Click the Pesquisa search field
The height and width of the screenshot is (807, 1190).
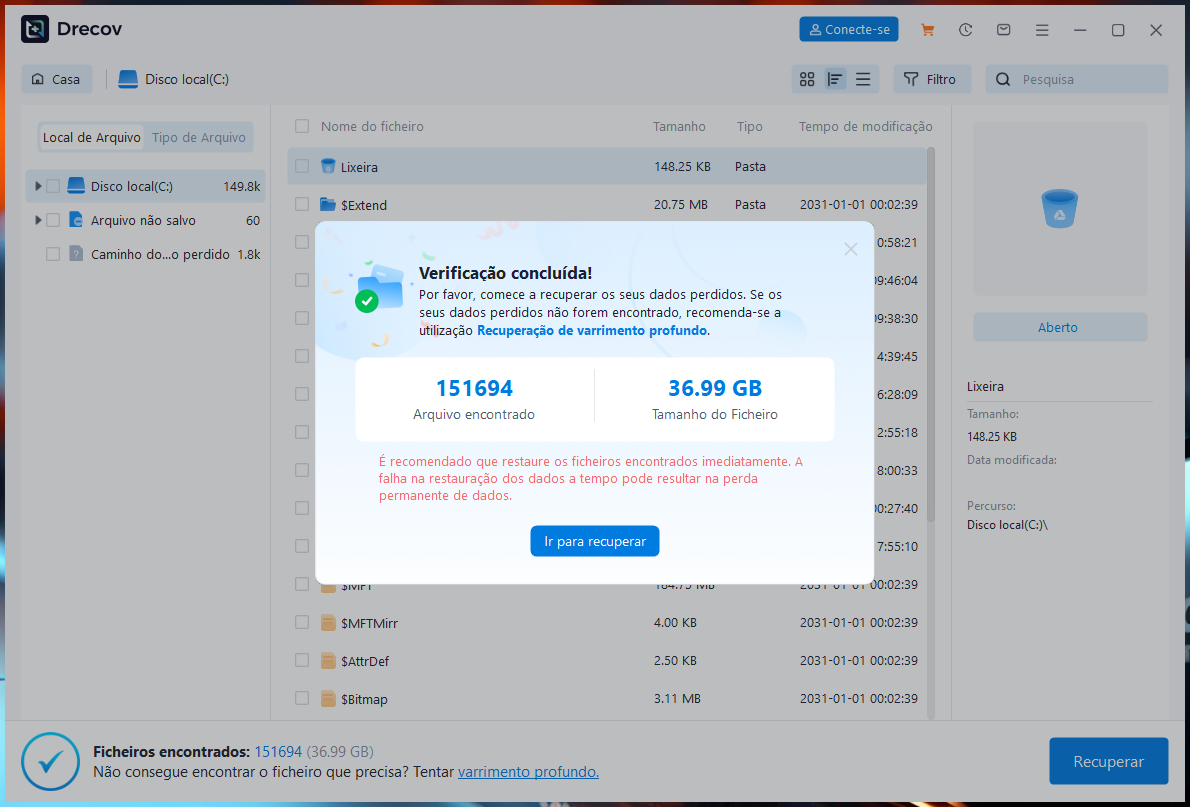tap(1085, 79)
